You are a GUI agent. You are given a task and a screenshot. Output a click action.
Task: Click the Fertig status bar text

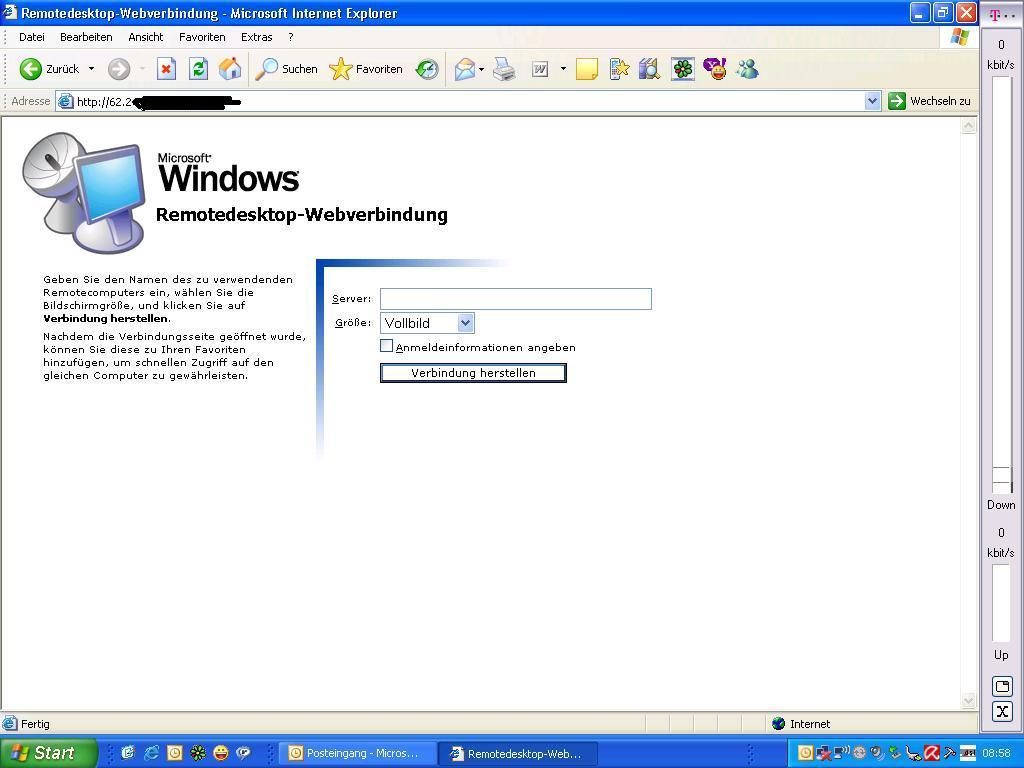click(35, 724)
